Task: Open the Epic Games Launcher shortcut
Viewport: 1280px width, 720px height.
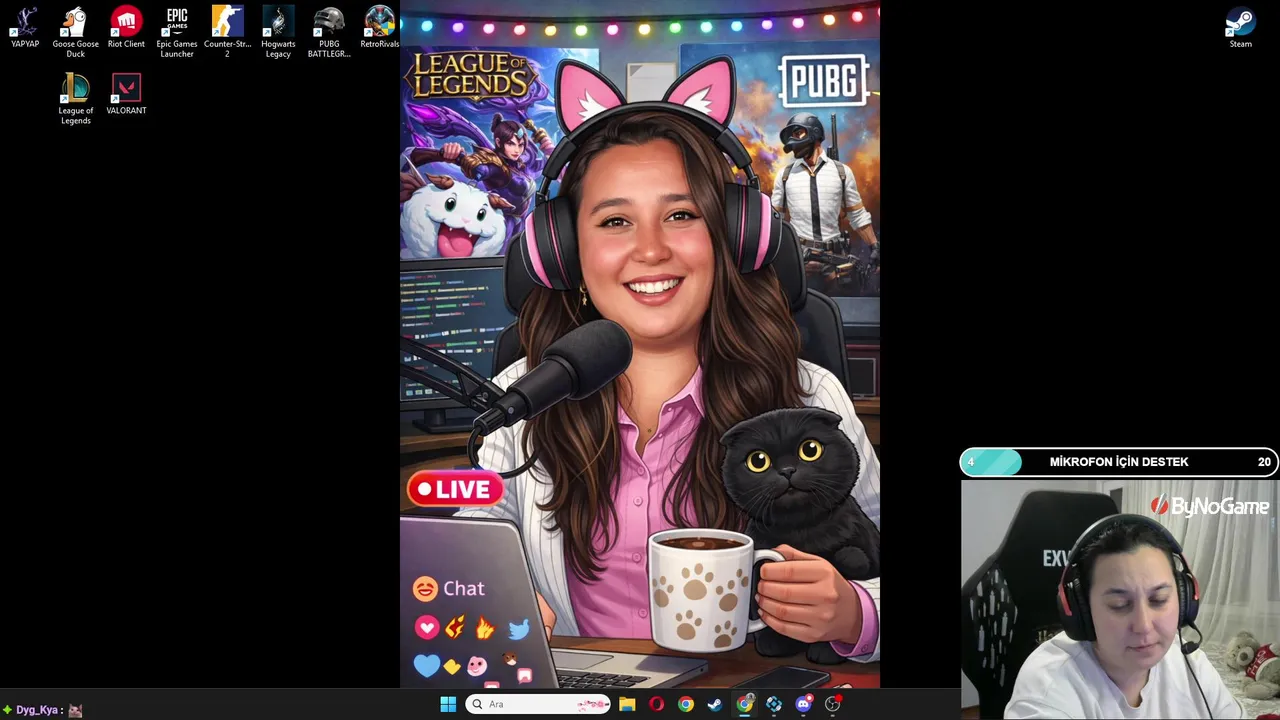Action: click(x=177, y=32)
